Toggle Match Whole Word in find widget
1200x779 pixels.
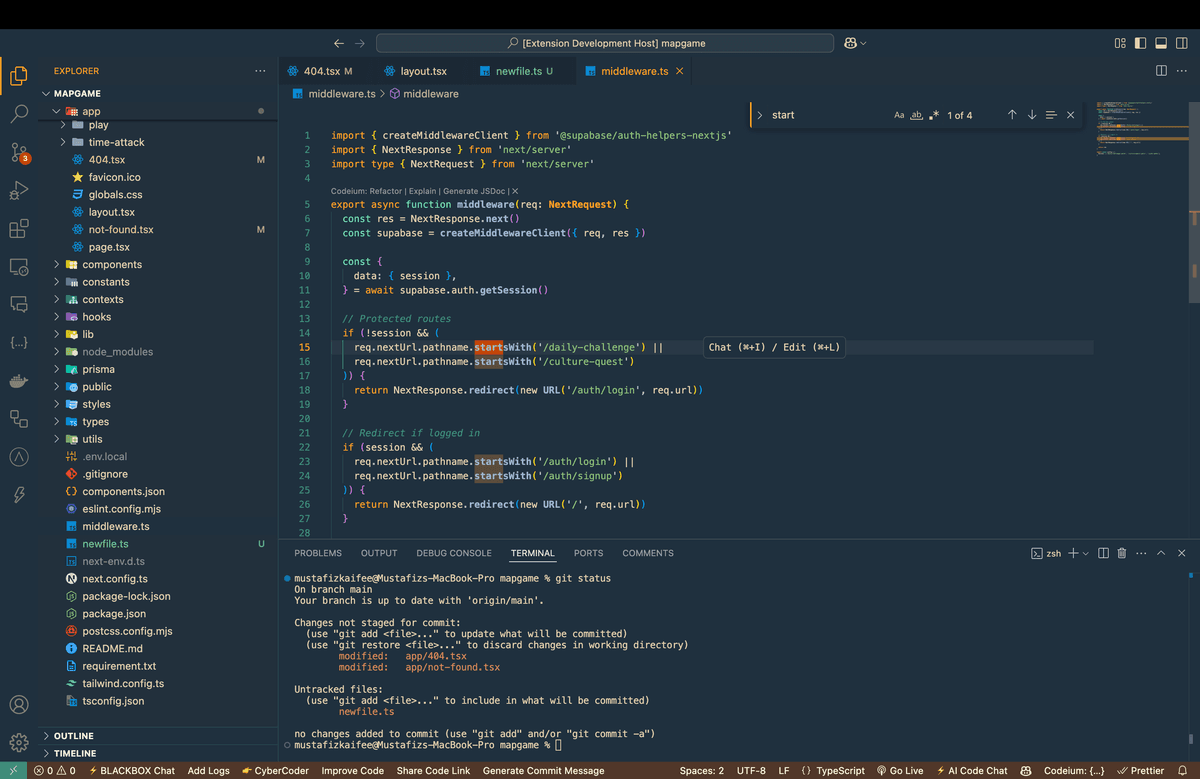pos(916,115)
